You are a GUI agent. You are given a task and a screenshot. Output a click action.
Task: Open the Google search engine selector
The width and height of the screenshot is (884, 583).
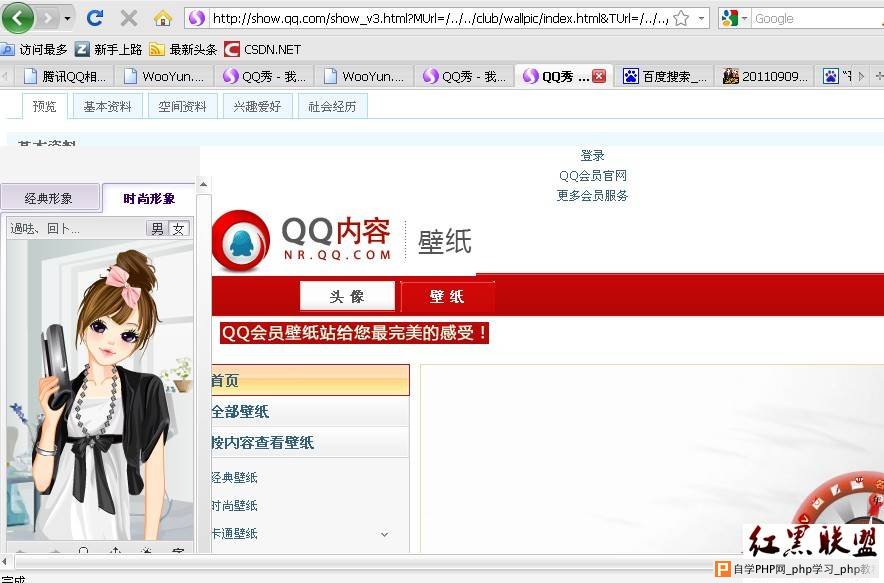(x=733, y=19)
